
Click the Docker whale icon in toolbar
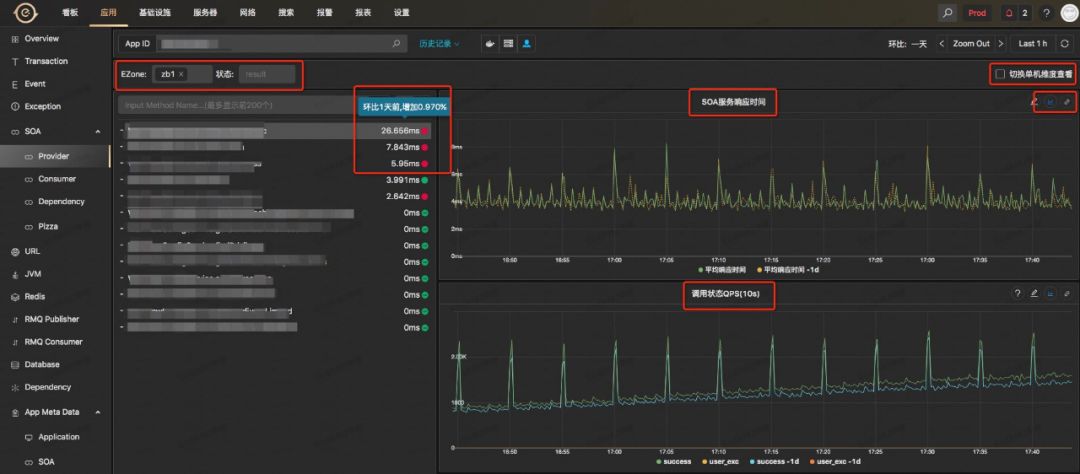point(490,44)
